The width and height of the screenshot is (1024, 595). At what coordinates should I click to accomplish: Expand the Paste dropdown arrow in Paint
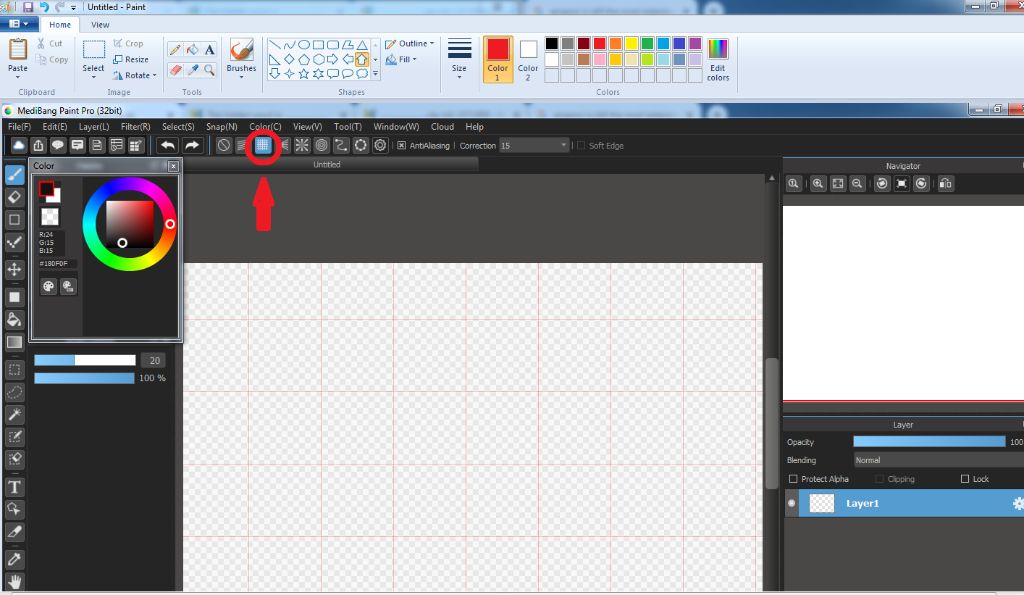(x=18, y=77)
